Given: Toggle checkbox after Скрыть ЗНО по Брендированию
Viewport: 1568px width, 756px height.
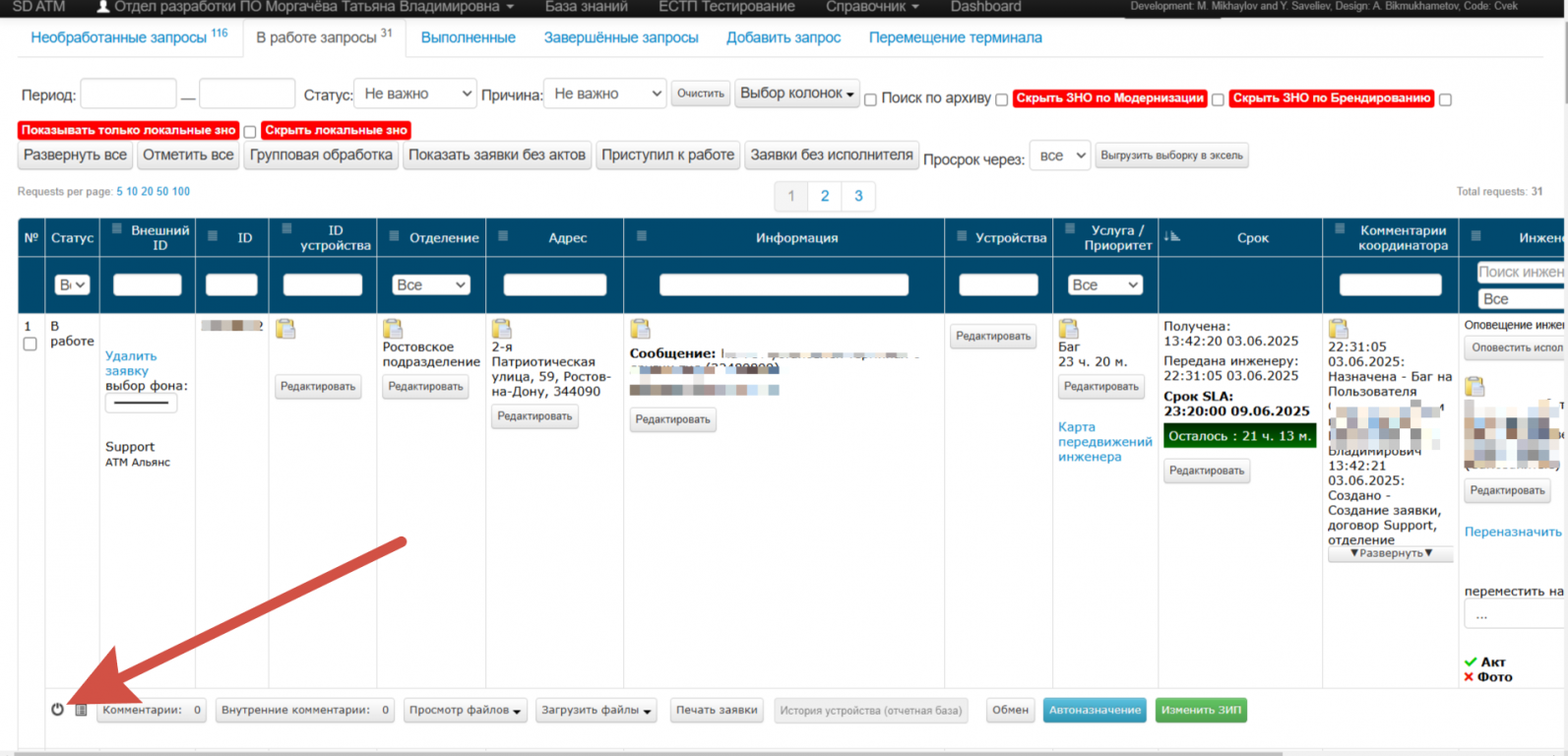Looking at the screenshot, I should click(1445, 99).
